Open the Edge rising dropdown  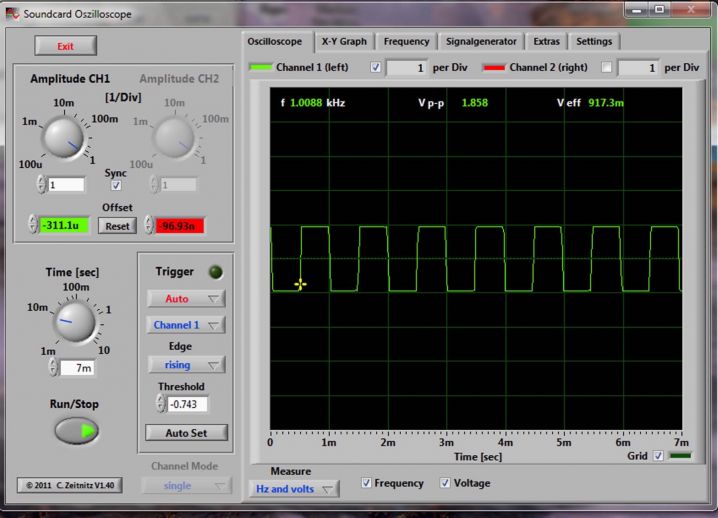click(x=186, y=365)
